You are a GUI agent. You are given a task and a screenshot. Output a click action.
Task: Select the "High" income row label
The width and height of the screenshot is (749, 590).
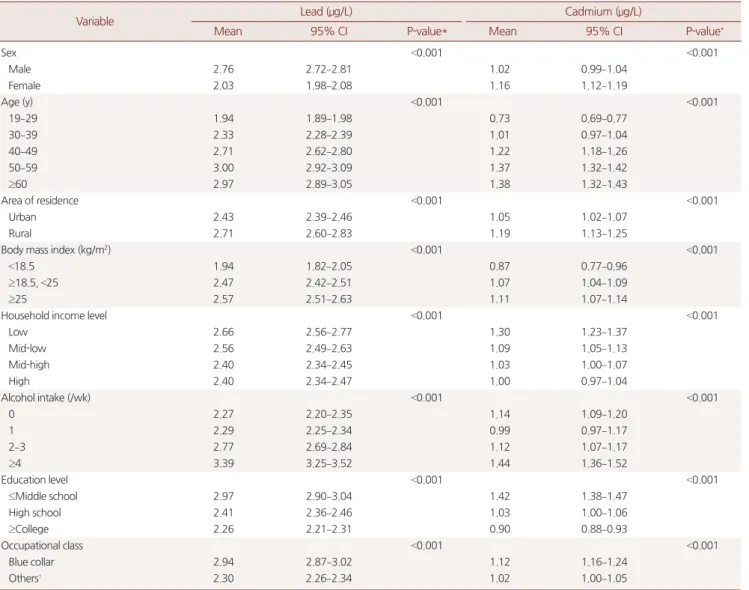[x=19, y=381]
